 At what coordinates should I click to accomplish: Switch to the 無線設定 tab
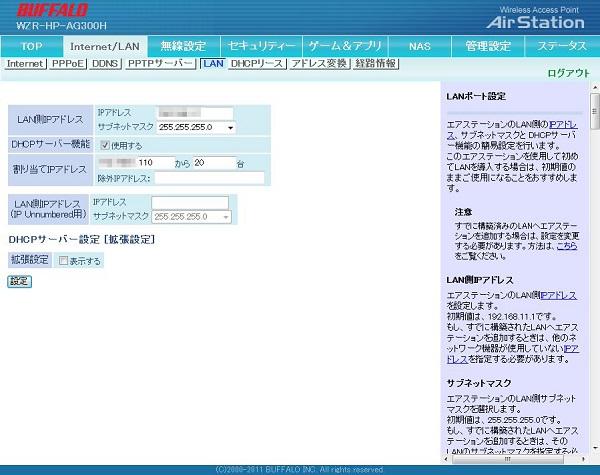[x=183, y=46]
